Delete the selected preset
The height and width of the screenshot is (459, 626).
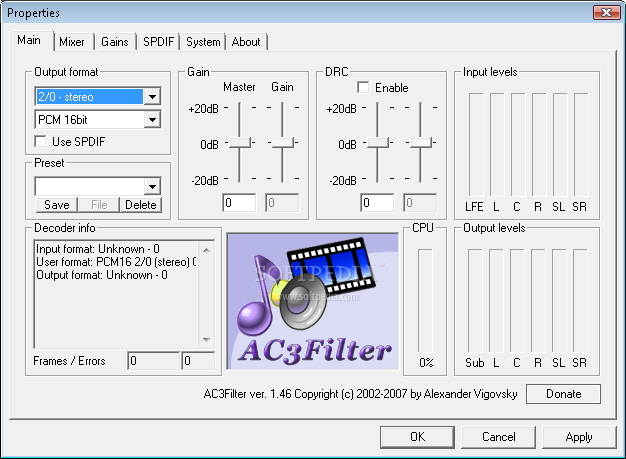pyautogui.click(x=141, y=205)
